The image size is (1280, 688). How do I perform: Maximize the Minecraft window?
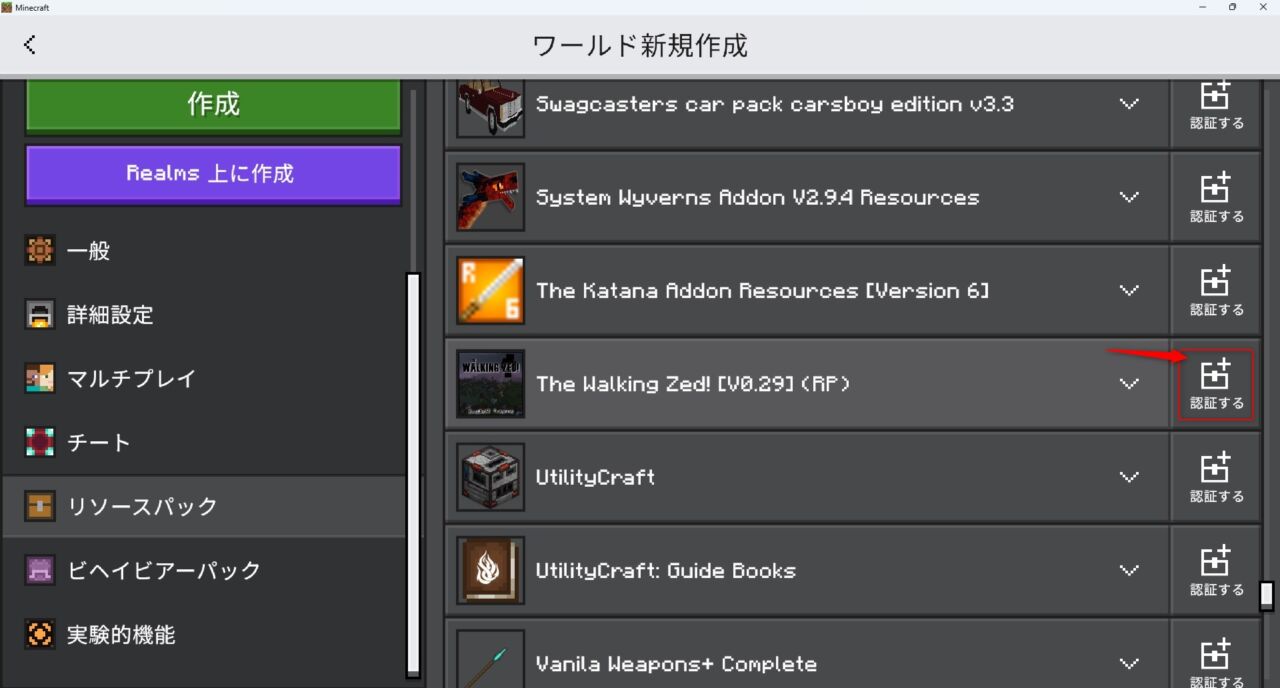1232,7
